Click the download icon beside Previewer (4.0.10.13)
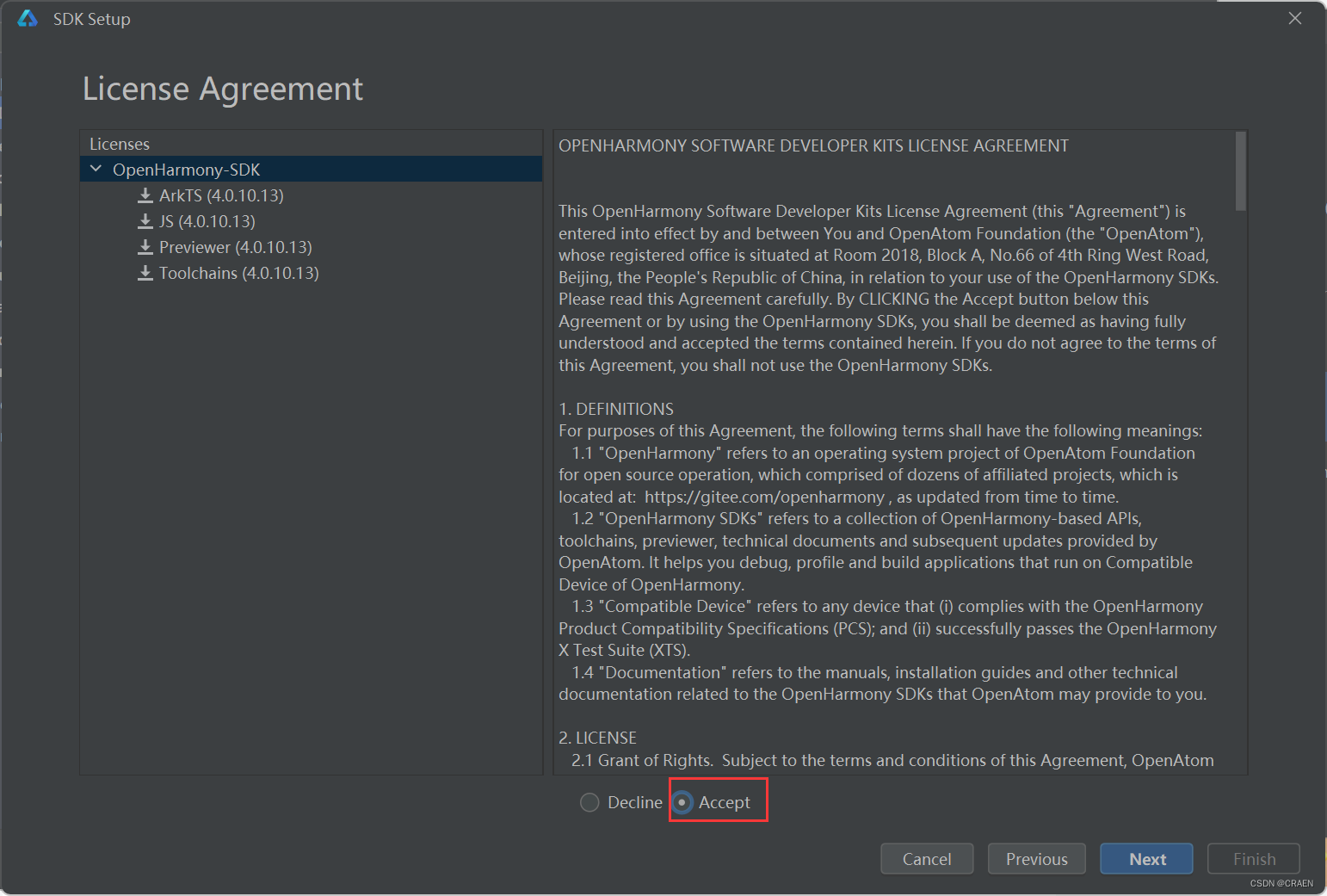The width and height of the screenshot is (1327, 896). point(145,247)
